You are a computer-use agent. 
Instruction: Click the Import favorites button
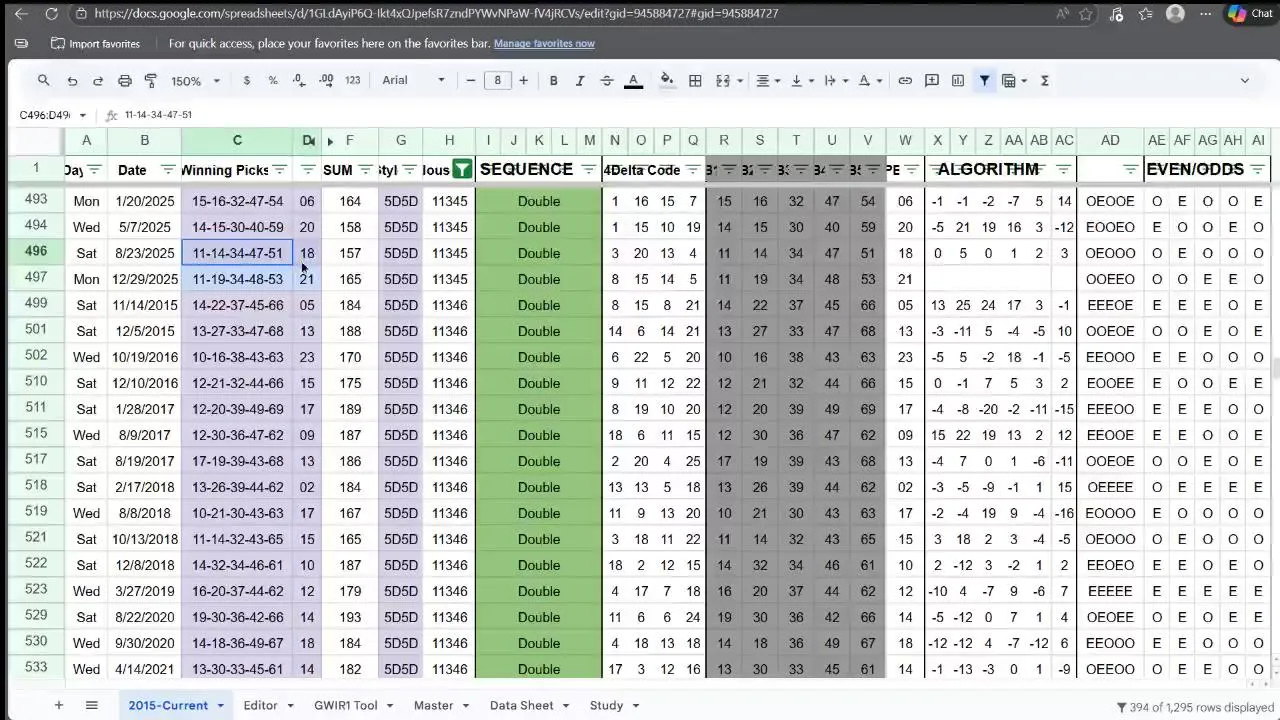[x=95, y=44]
